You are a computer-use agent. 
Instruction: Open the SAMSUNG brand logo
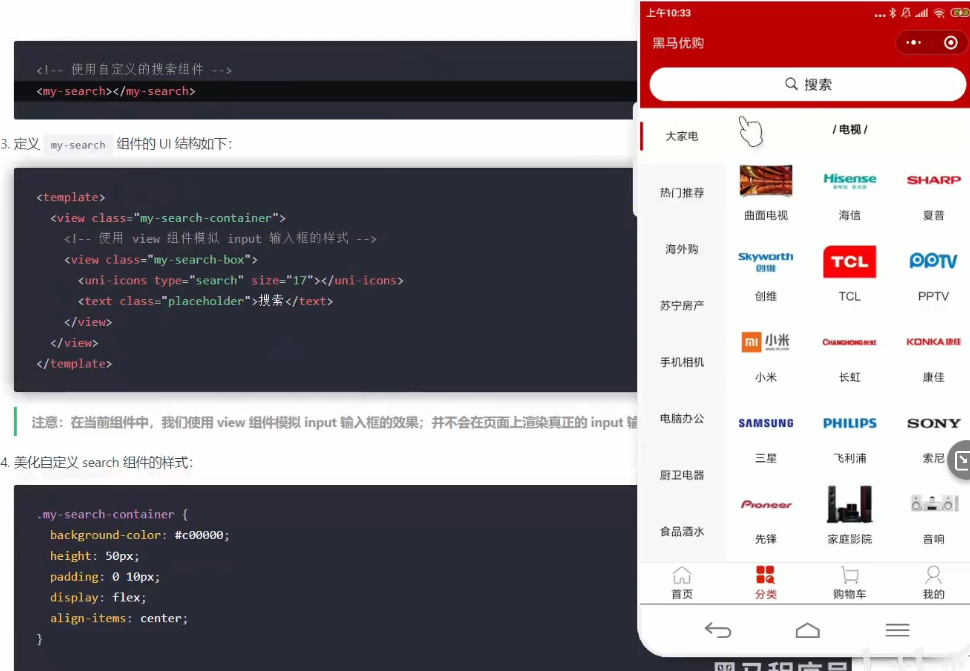pyautogui.click(x=766, y=423)
